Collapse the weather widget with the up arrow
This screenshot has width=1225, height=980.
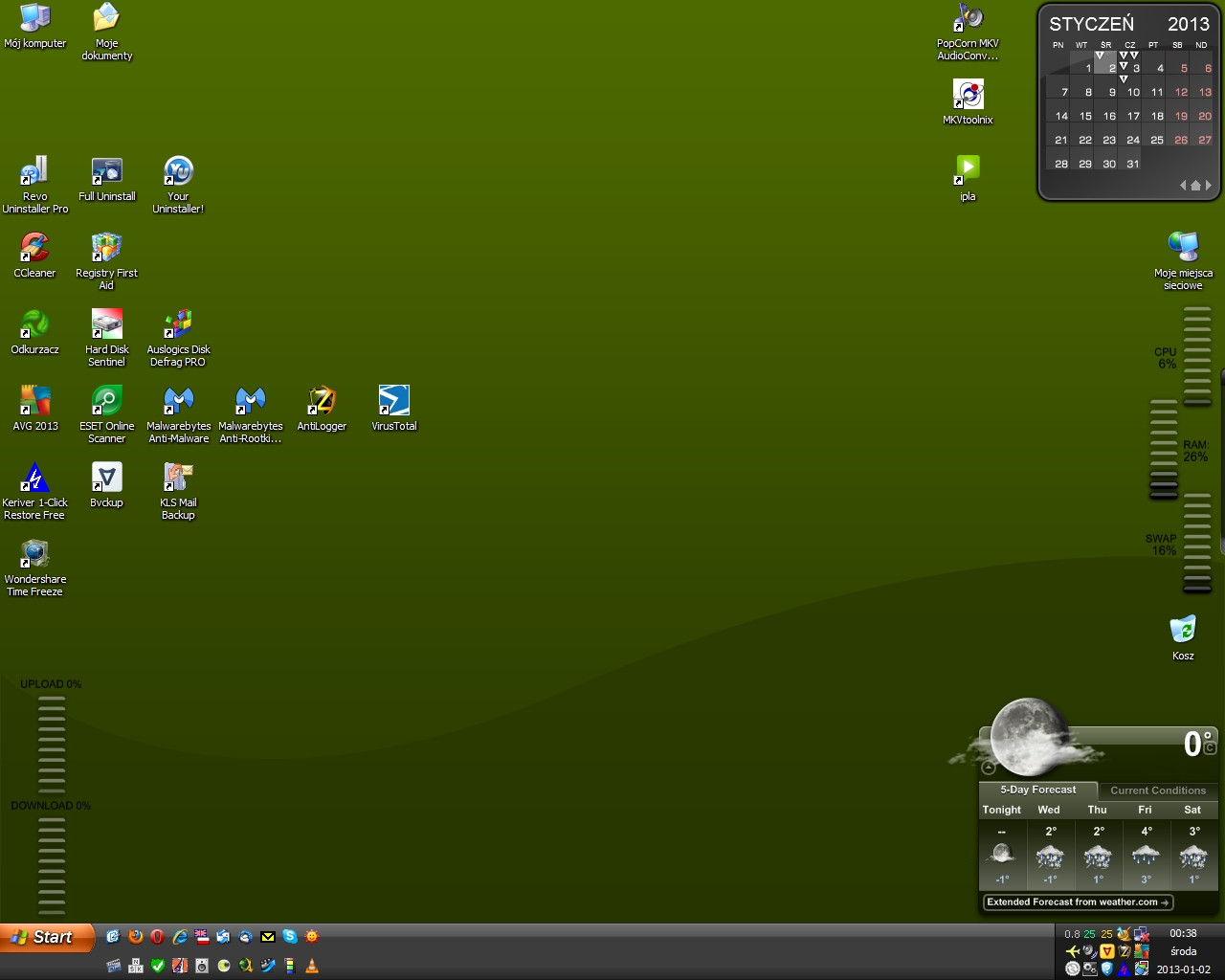tap(989, 767)
